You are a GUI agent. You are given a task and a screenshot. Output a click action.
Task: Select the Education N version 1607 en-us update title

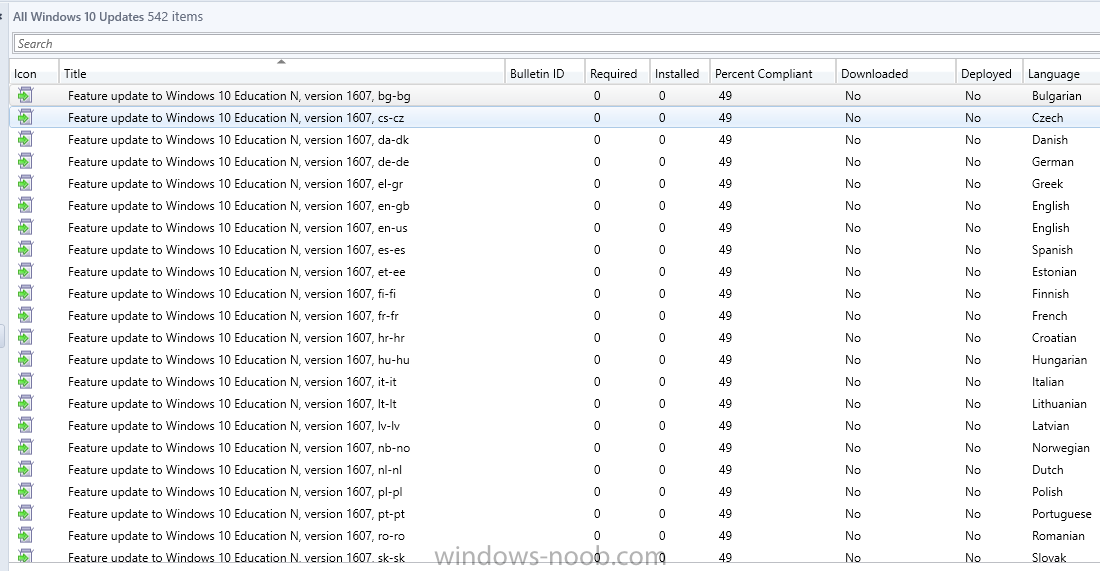coord(238,227)
